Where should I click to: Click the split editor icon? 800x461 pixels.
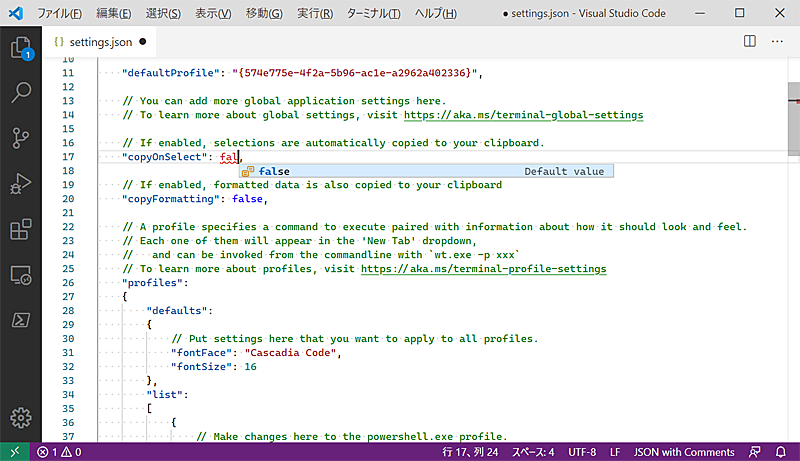tap(750, 42)
